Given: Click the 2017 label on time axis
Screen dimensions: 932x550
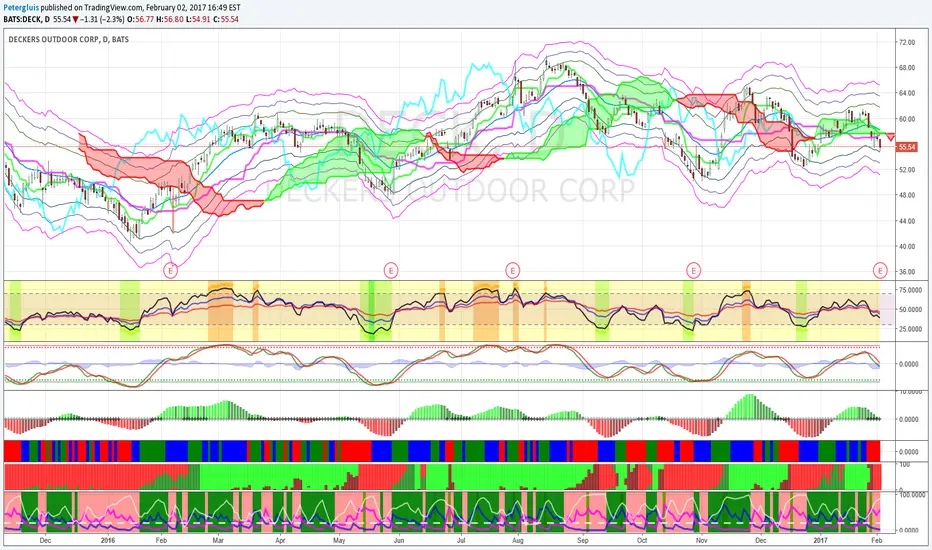Looking at the screenshot, I should point(820,540).
